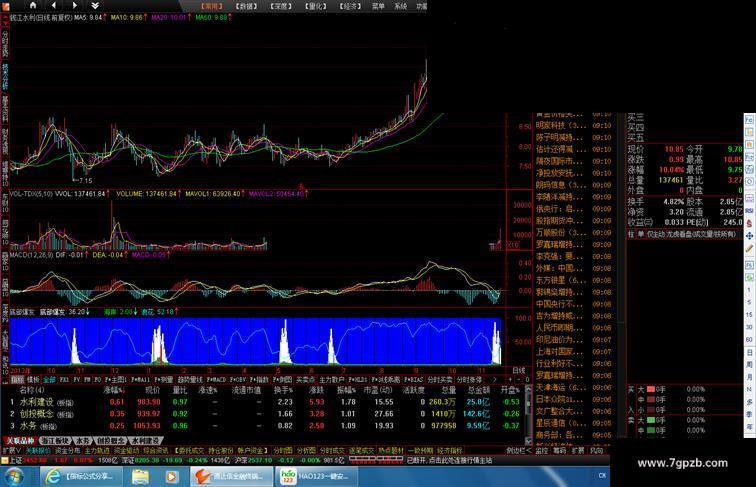The image size is (756, 487).
Task: Open the 系统 menu
Action: pos(401,6)
